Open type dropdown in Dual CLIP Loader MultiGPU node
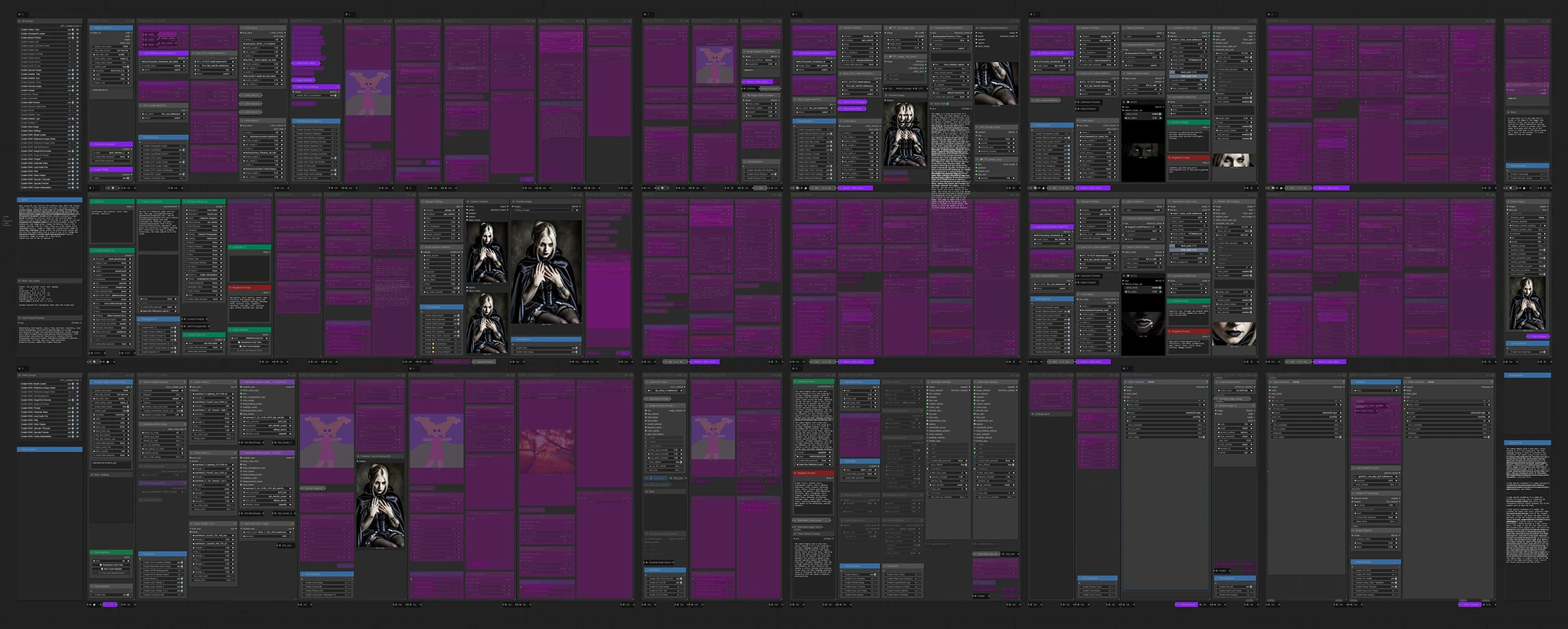 214,70
